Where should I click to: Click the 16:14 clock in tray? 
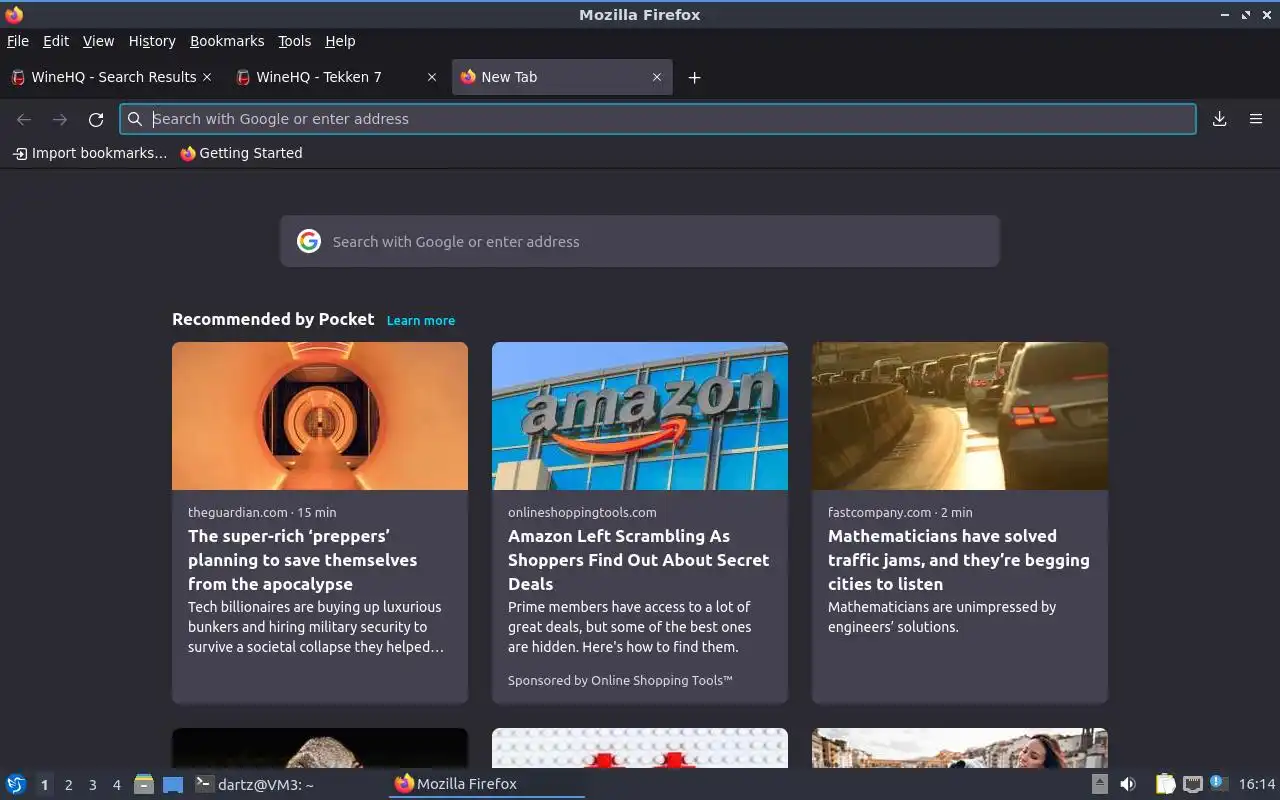[1257, 784]
